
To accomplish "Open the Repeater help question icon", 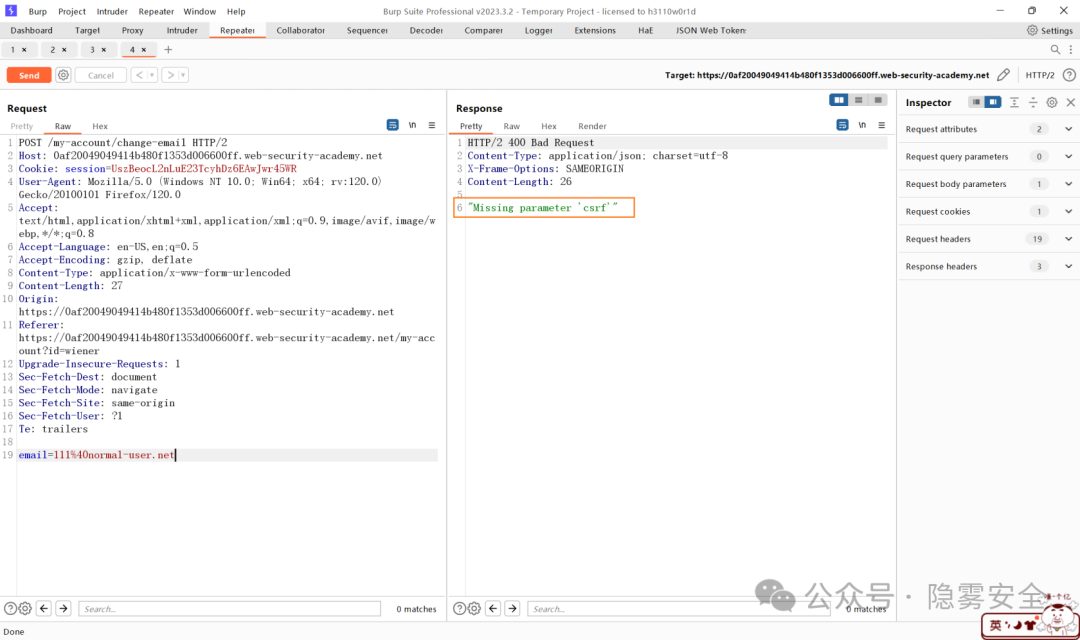I will click(1069, 75).
